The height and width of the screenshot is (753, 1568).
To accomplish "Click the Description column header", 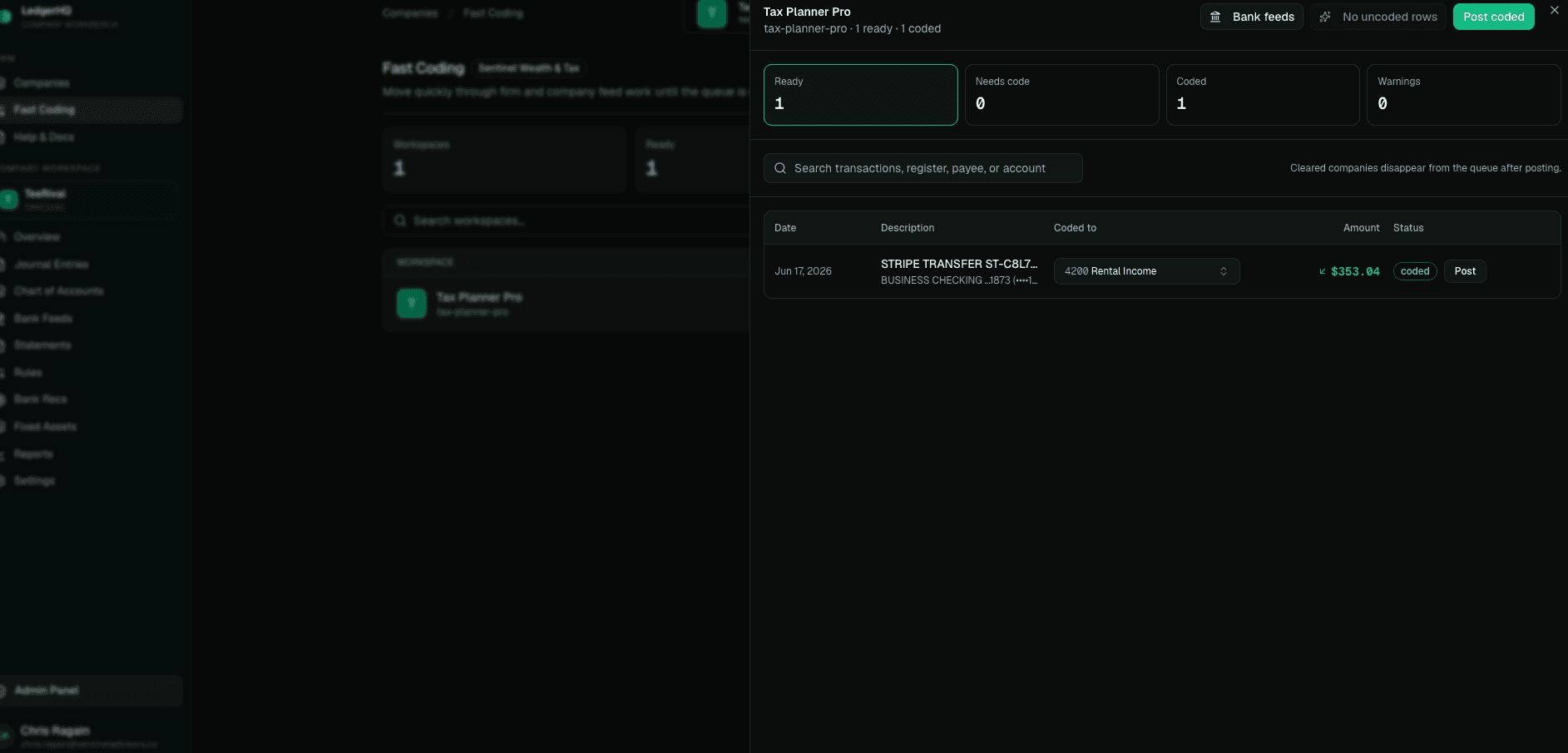I will 908,228.
